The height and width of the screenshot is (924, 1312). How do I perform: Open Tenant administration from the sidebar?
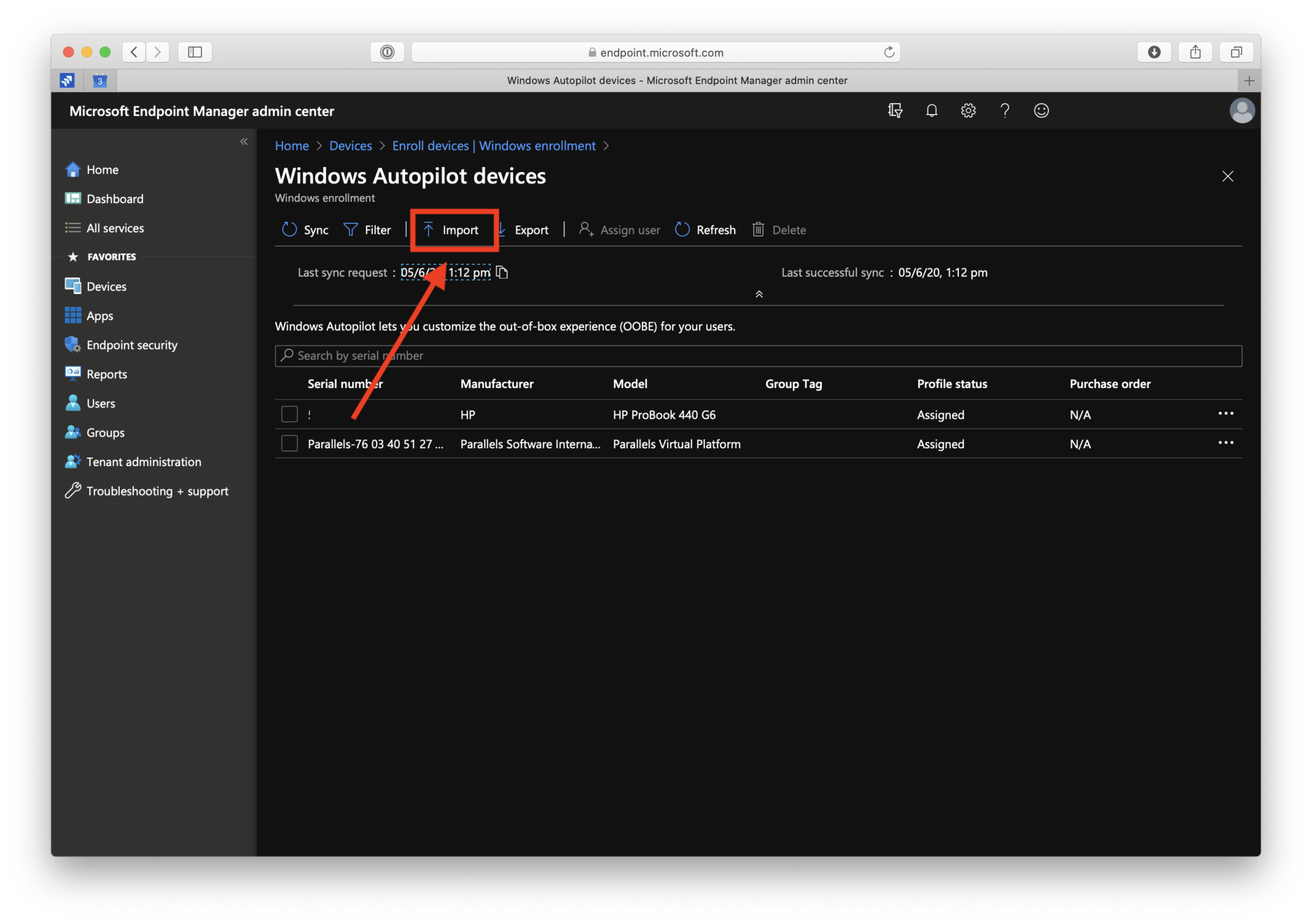point(143,461)
